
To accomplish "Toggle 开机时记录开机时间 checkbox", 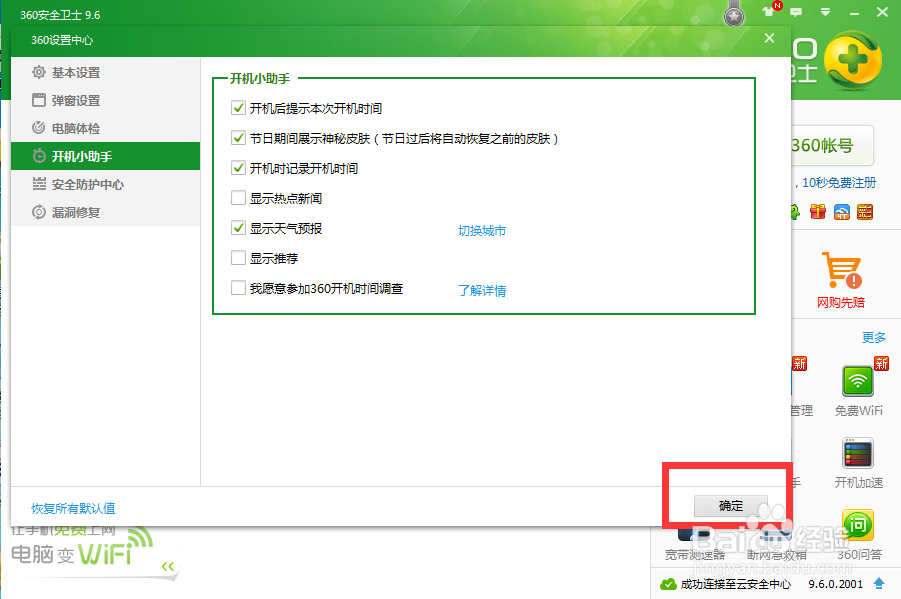I will [238, 168].
